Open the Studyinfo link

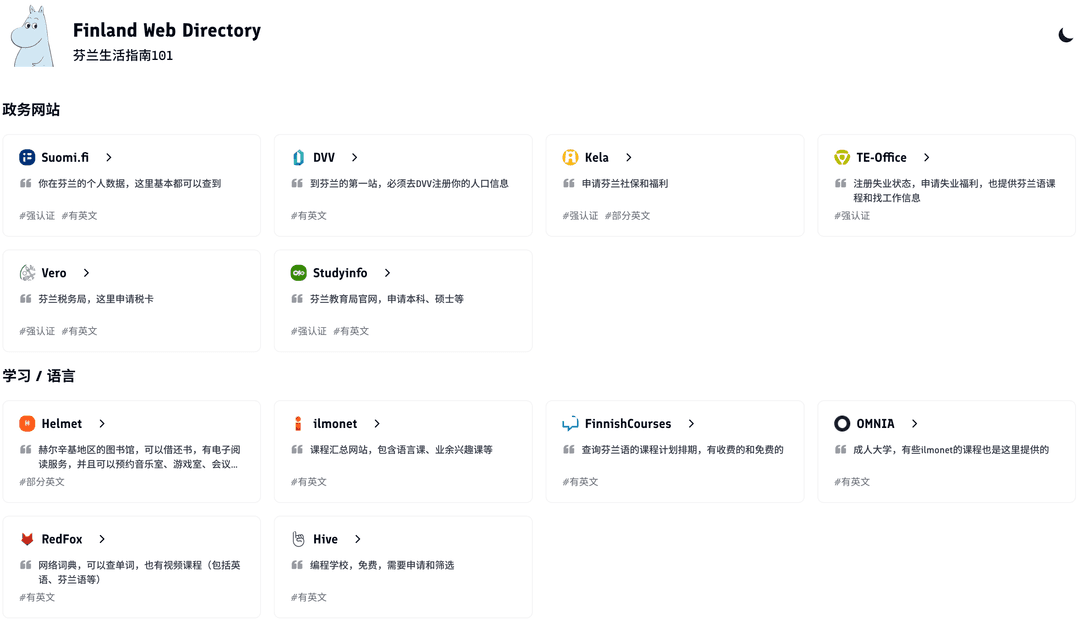[340, 273]
